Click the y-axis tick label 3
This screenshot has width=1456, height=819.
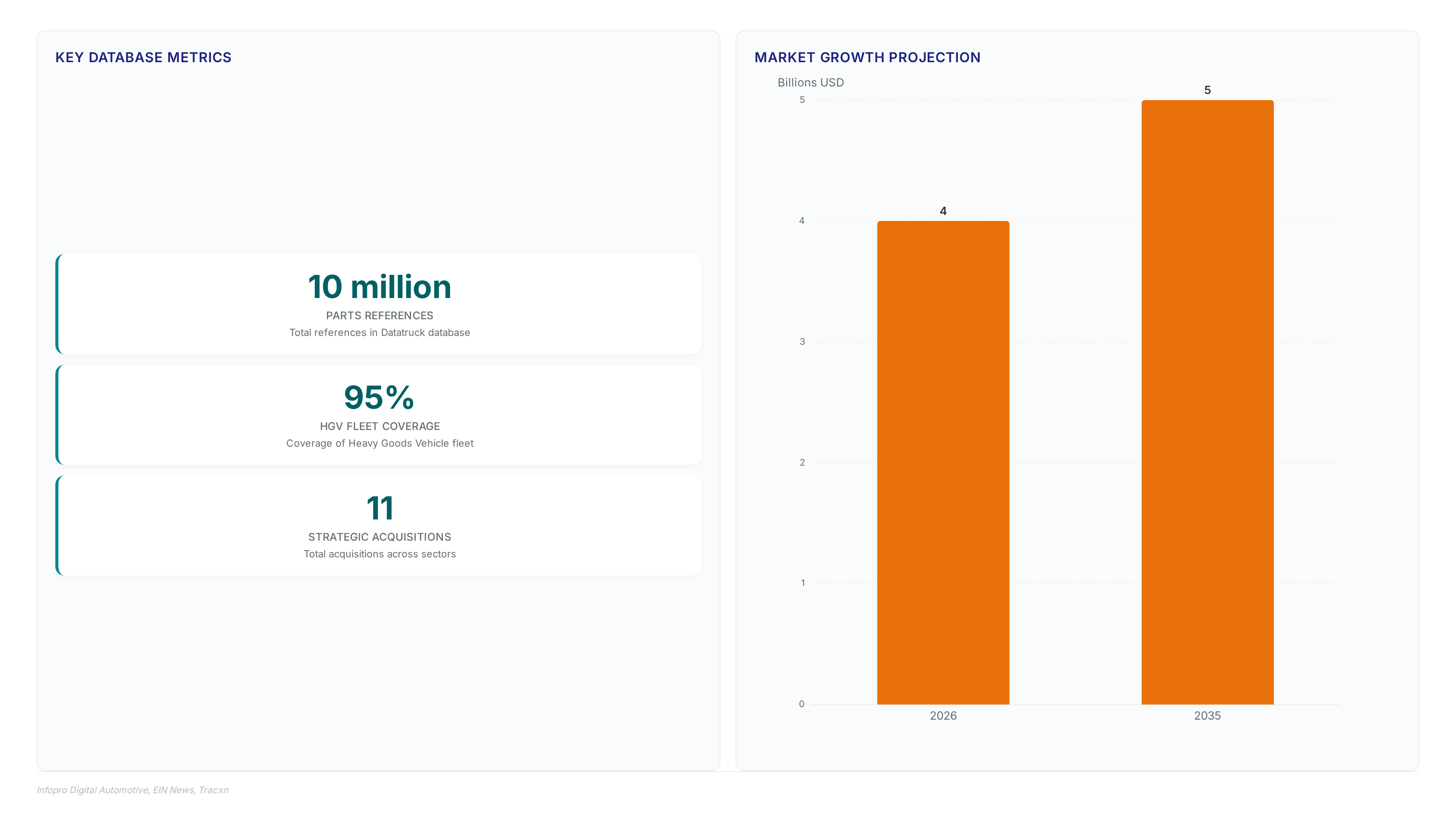802,341
